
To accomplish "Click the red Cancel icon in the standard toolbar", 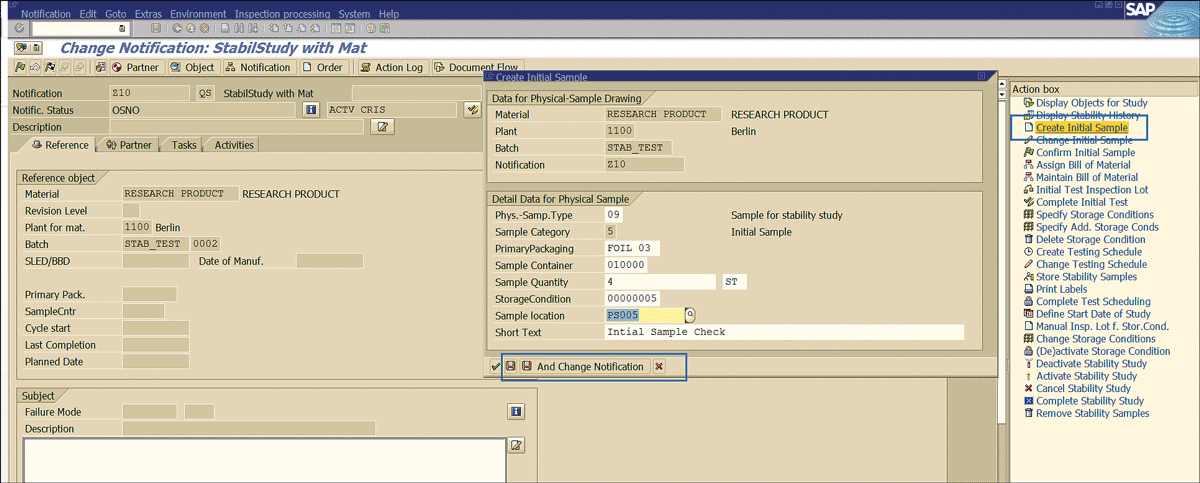I will [x=204, y=28].
